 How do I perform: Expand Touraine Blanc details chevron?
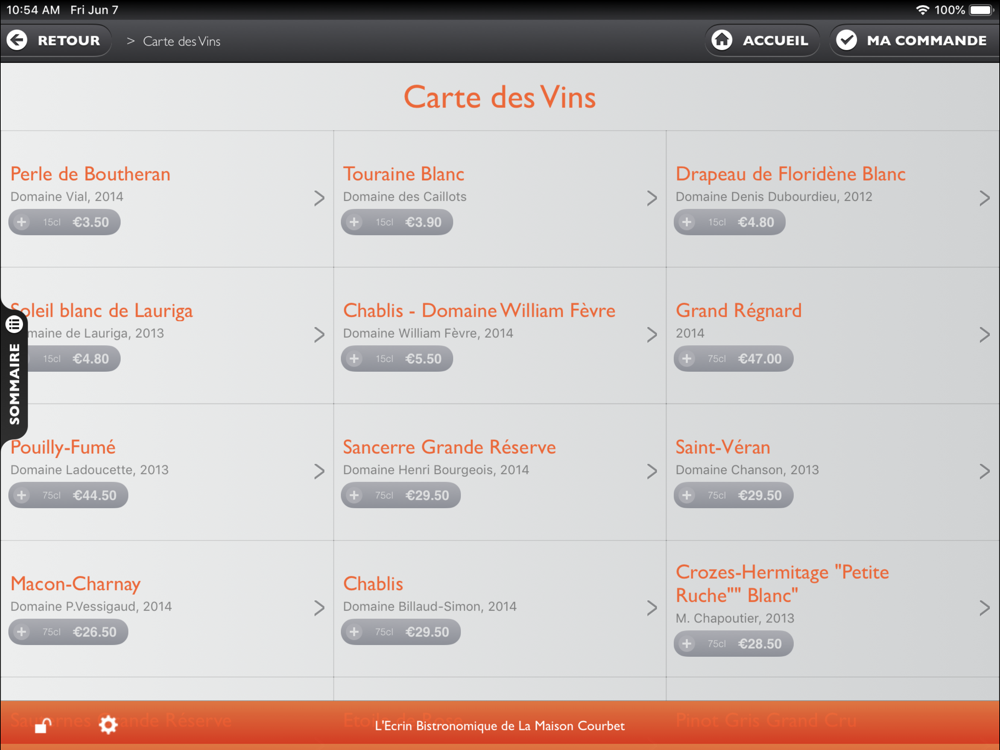pyautogui.click(x=652, y=198)
